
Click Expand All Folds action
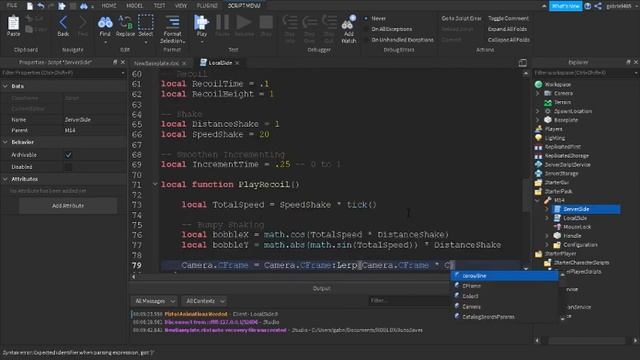(x=507, y=29)
